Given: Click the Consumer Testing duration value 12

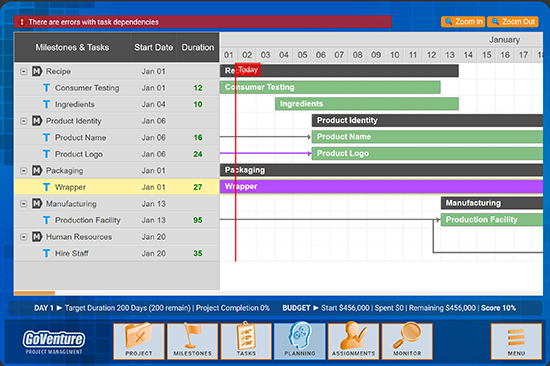Looking at the screenshot, I should point(198,88).
